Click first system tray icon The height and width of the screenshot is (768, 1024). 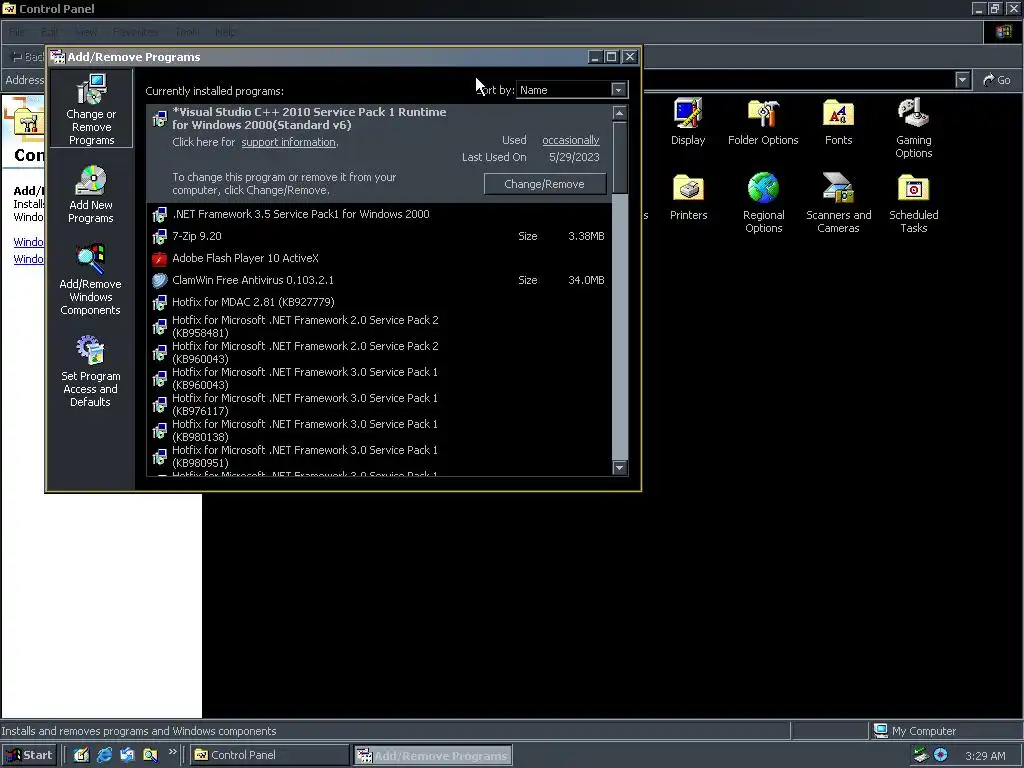click(921, 755)
